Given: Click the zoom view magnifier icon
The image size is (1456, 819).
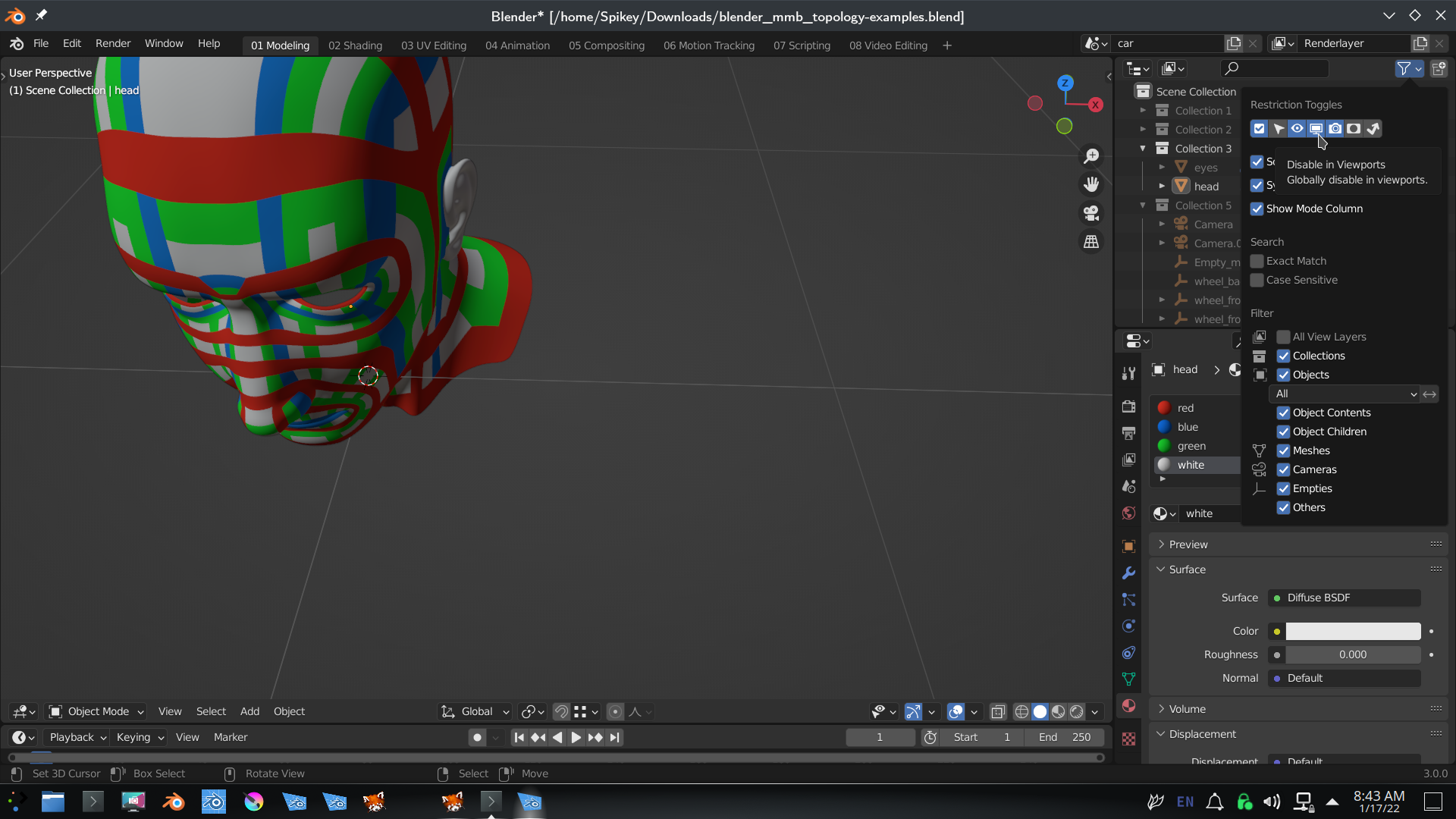Looking at the screenshot, I should pos(1091,156).
